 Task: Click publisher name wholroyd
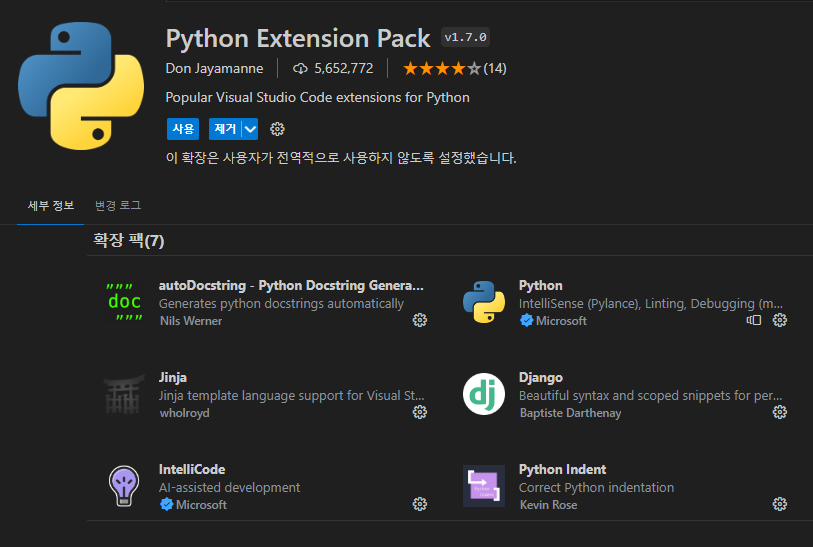[185, 413]
